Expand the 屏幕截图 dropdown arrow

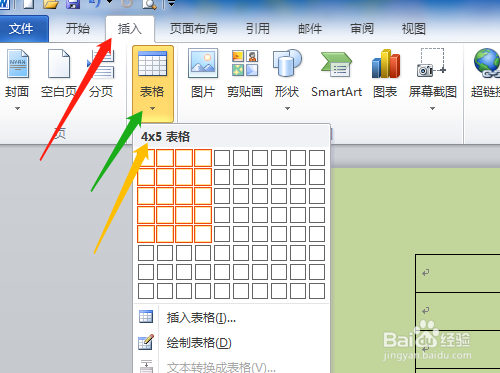click(x=432, y=108)
